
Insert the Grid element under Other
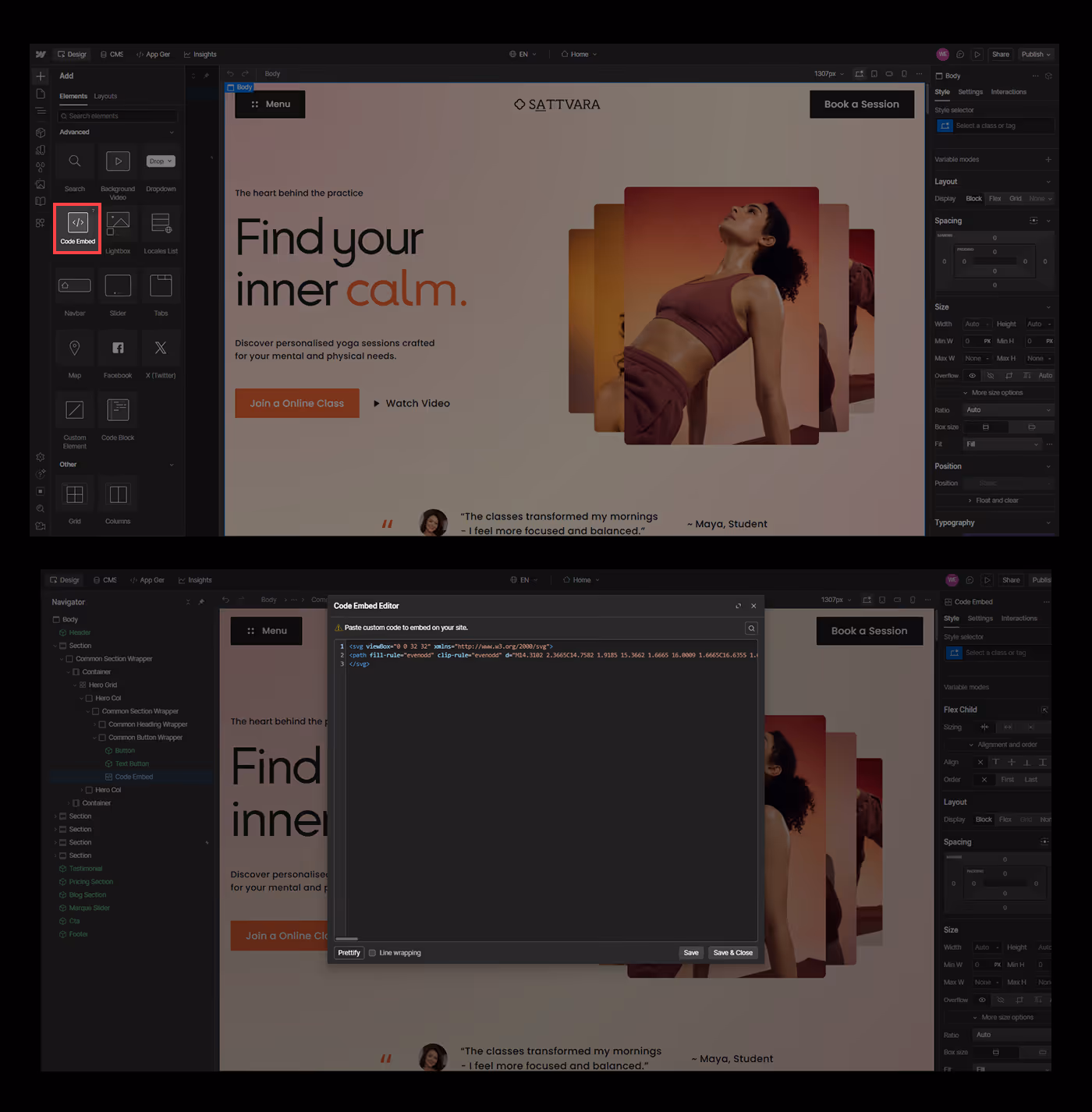(75, 501)
